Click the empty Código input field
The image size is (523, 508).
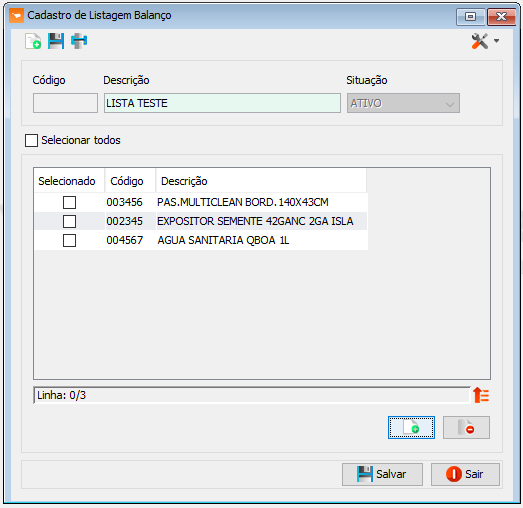(x=65, y=103)
